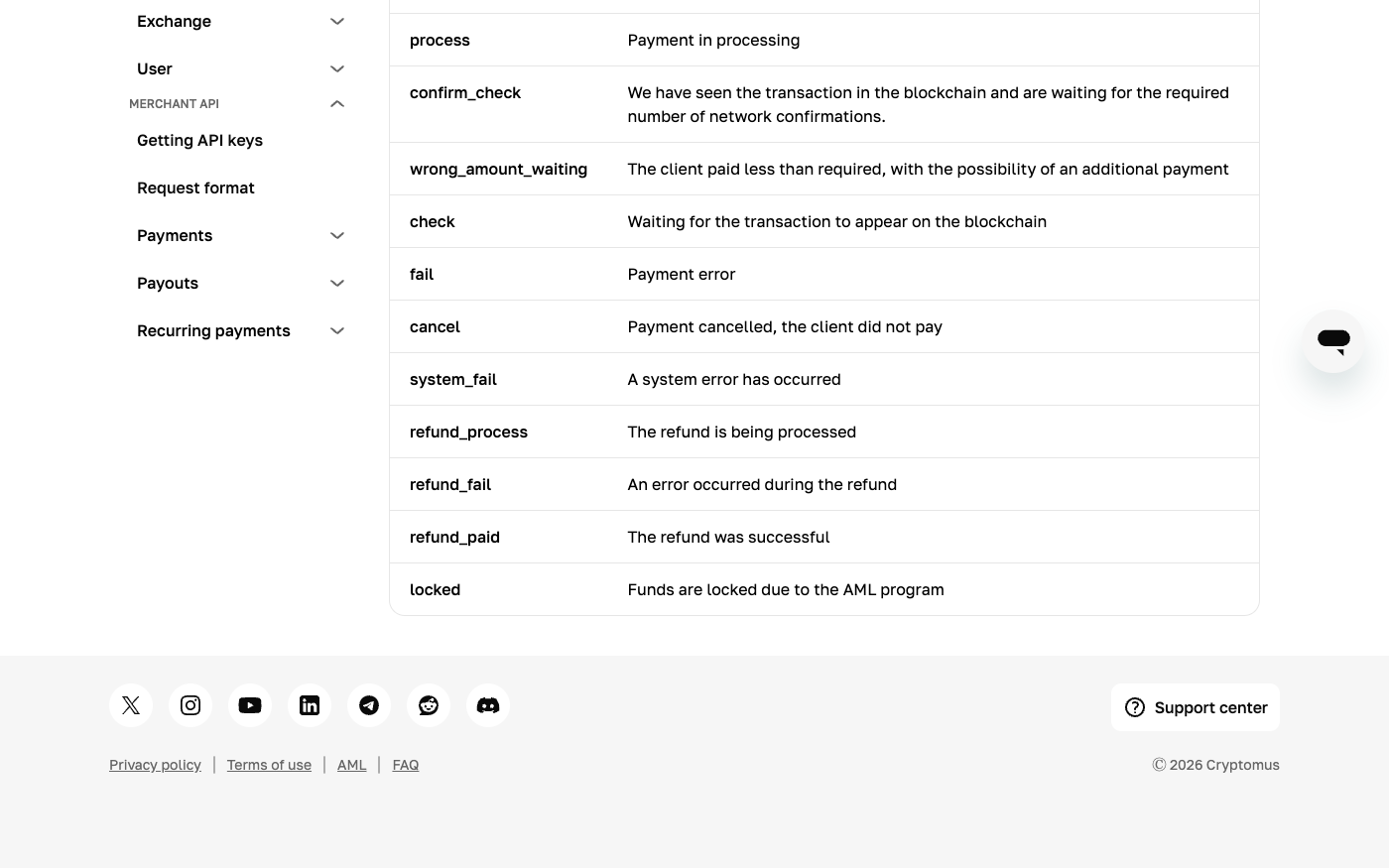
Task: Open the FAQ footer link
Action: pos(406,765)
